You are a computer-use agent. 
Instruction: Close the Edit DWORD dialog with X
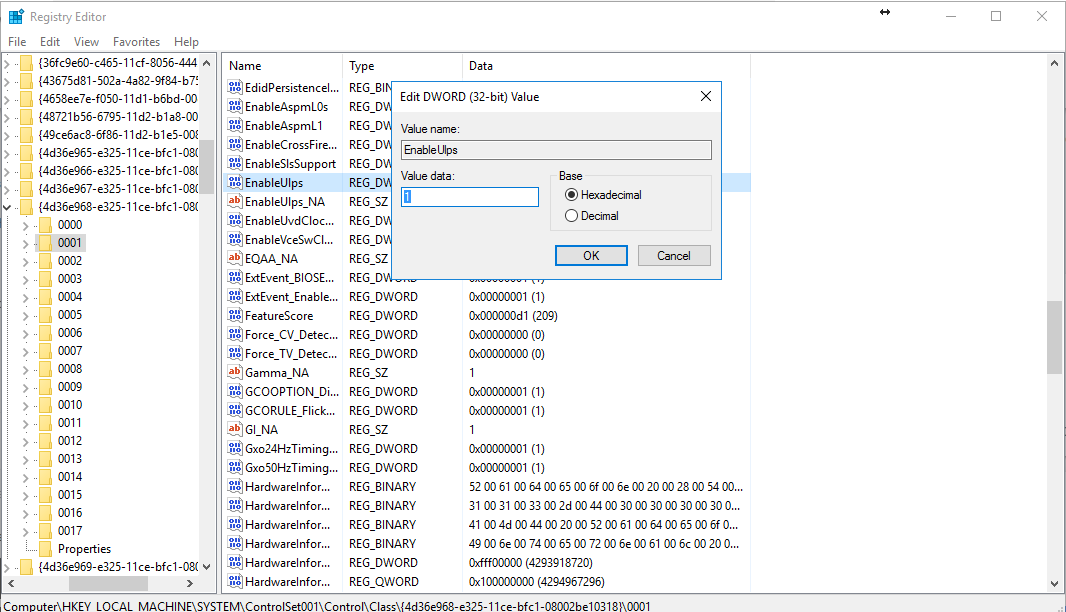click(x=706, y=97)
